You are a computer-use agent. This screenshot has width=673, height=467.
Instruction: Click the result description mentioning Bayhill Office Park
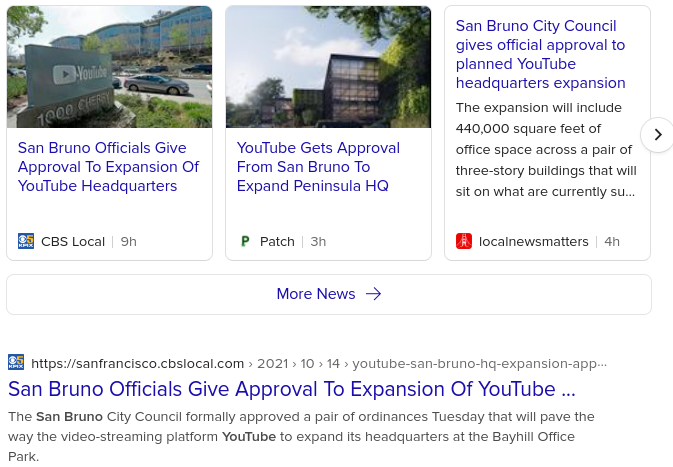click(x=301, y=437)
